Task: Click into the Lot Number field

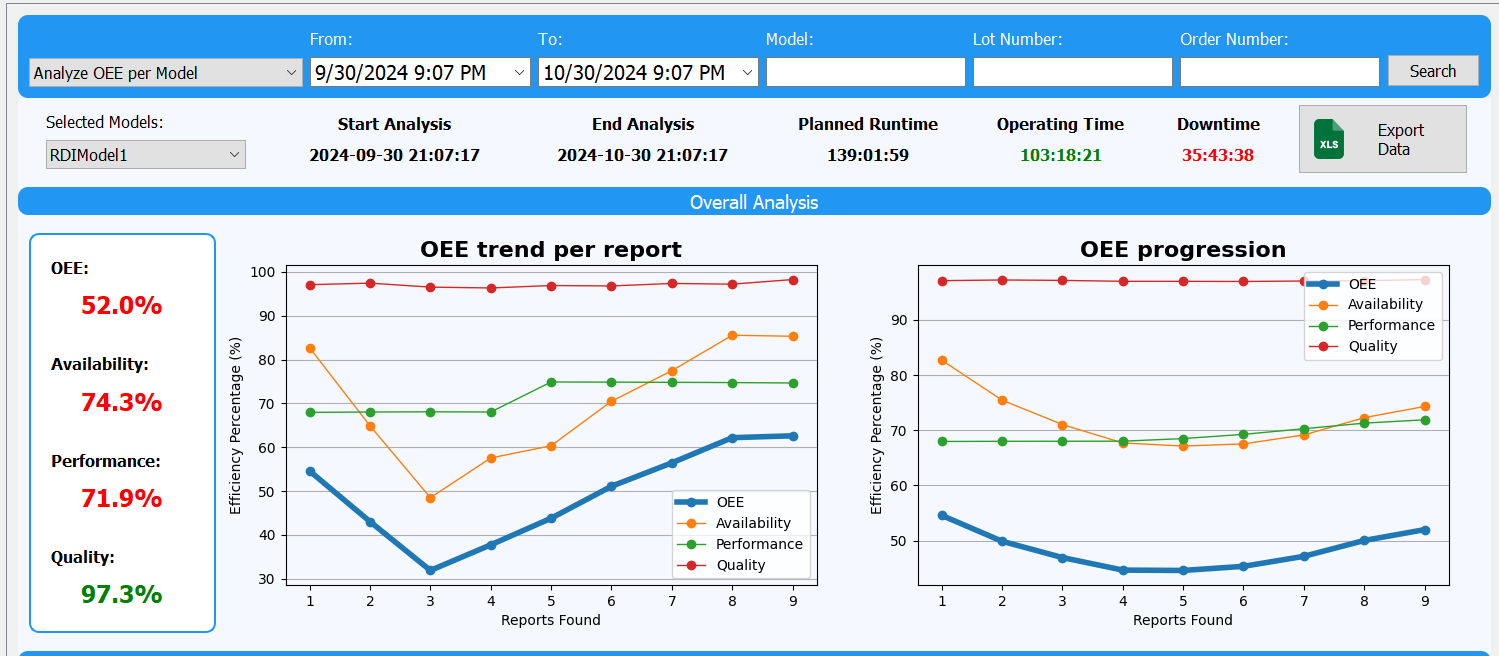Action: coord(1072,72)
